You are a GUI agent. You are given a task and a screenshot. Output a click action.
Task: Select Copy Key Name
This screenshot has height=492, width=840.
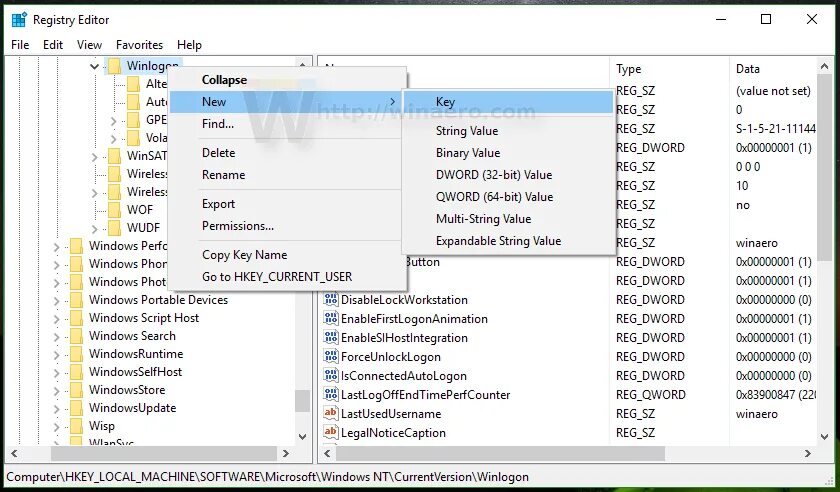pos(287,255)
